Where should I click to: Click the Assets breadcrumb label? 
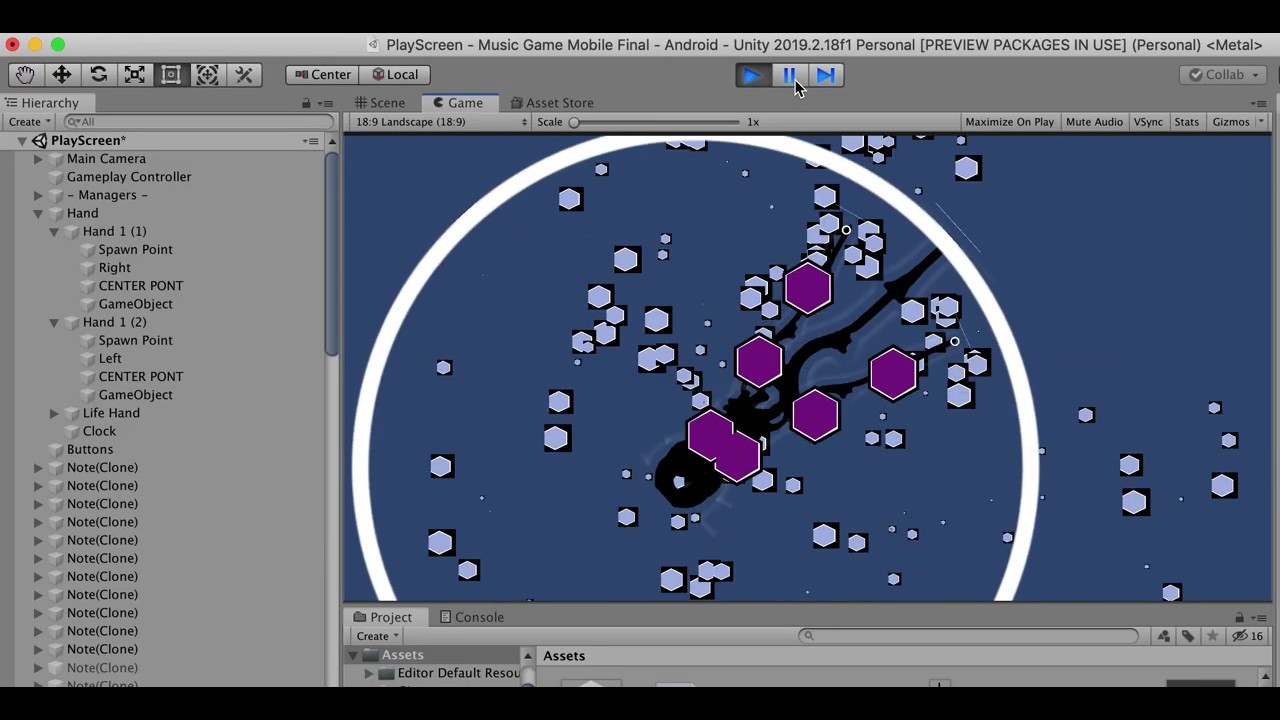pos(564,656)
